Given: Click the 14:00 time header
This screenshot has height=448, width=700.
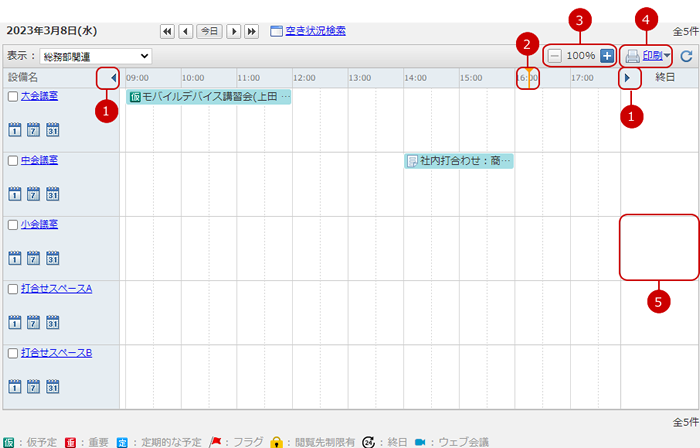Looking at the screenshot, I should point(416,78).
